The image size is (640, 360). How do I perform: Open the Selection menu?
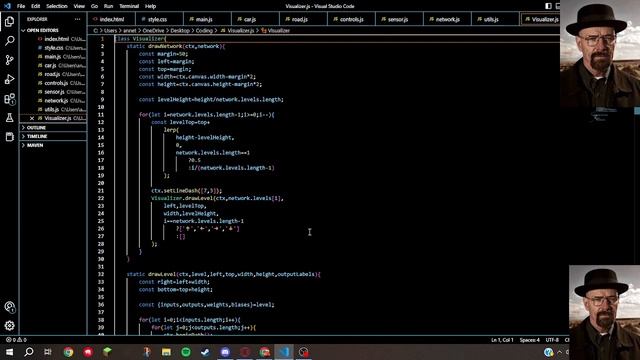tap(57, 6)
